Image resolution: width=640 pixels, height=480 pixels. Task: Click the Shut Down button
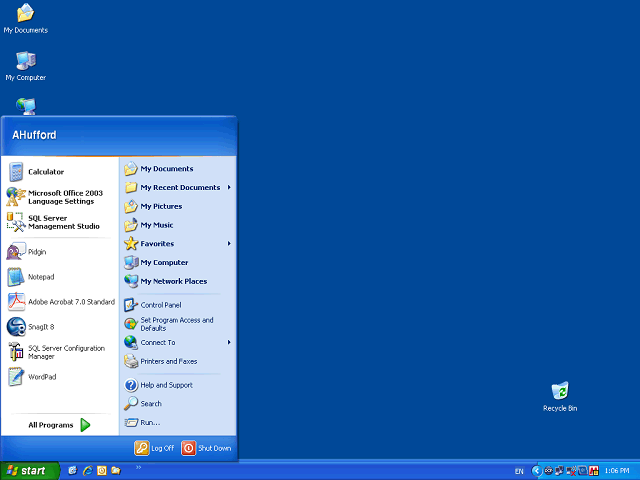coord(206,448)
